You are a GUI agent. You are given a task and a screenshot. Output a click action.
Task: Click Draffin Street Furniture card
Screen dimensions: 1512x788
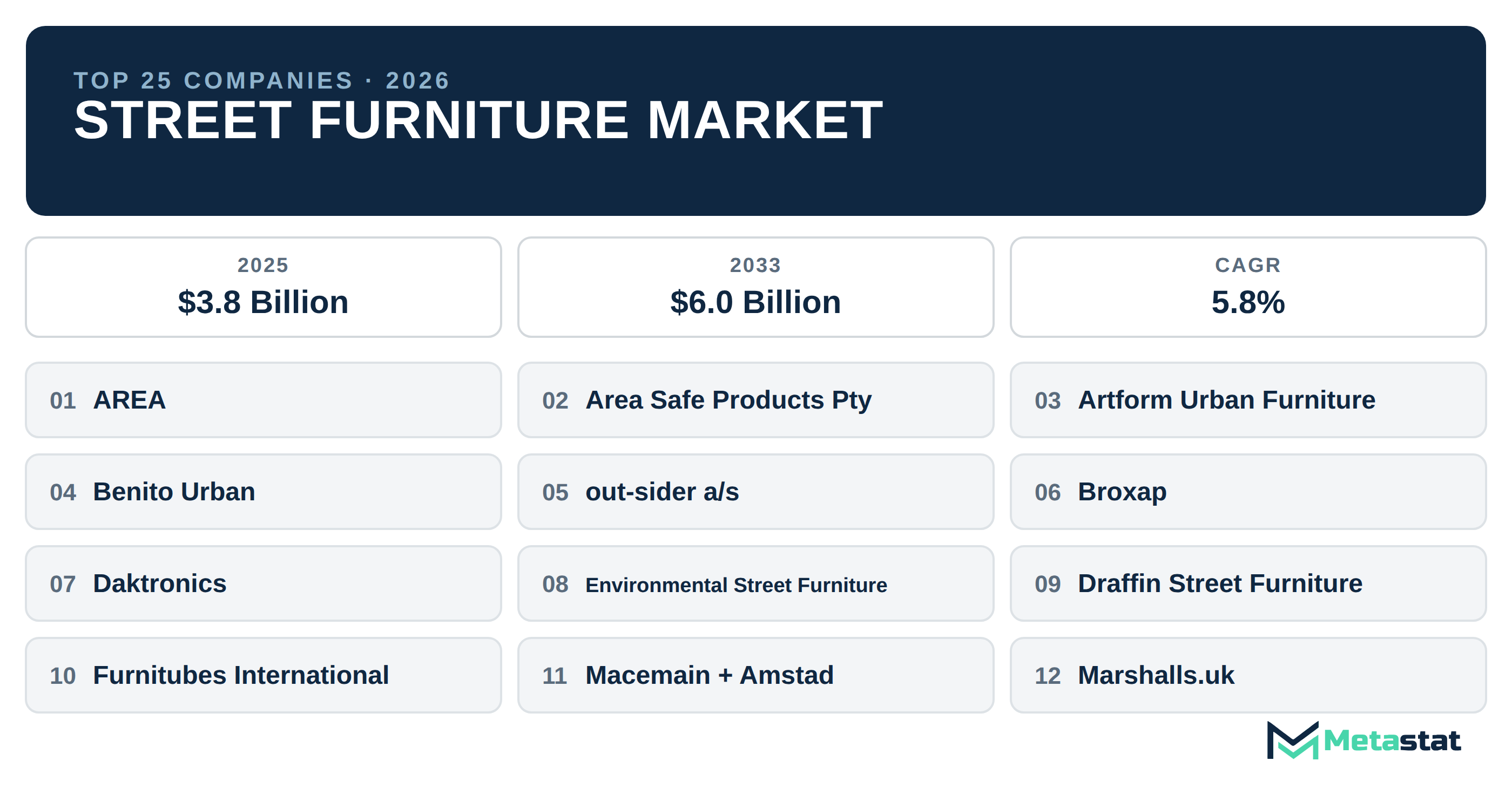tap(1248, 584)
